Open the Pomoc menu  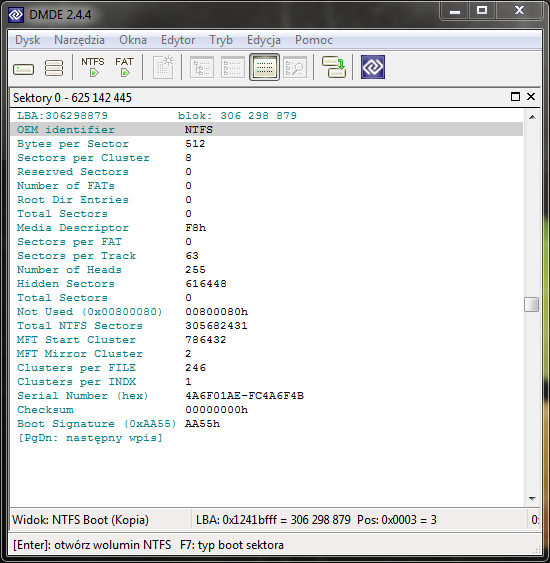tap(314, 40)
